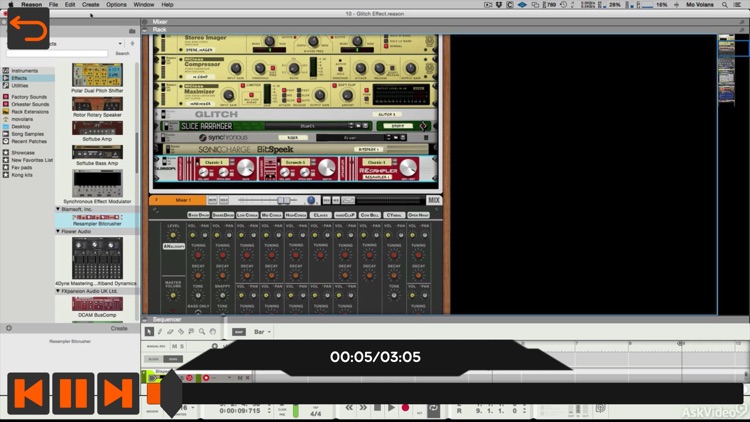The width and height of the screenshot is (750, 422).
Task: Open macOS Spotlight search icon
Action: (x=725, y=4)
